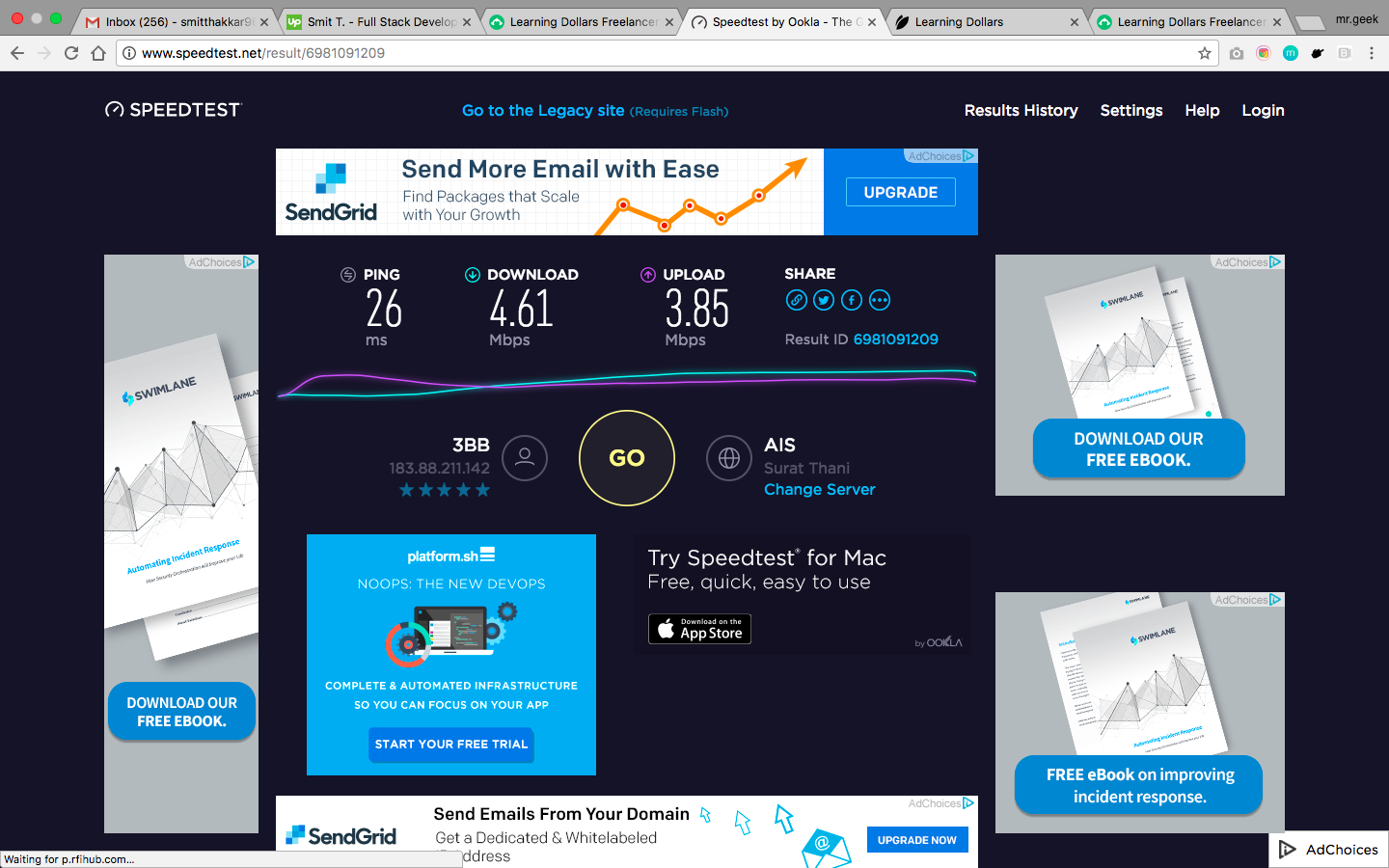Click the address bar URL field
Screen dimensions: 1389x868
coord(666,53)
